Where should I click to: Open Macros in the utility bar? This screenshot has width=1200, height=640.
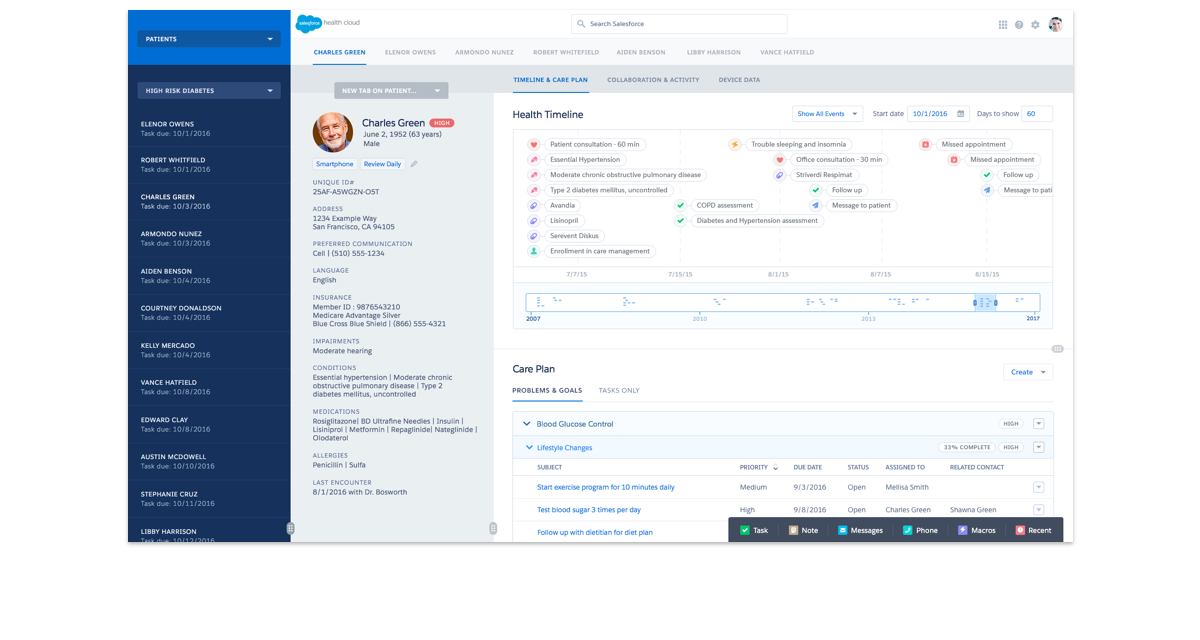point(976,530)
